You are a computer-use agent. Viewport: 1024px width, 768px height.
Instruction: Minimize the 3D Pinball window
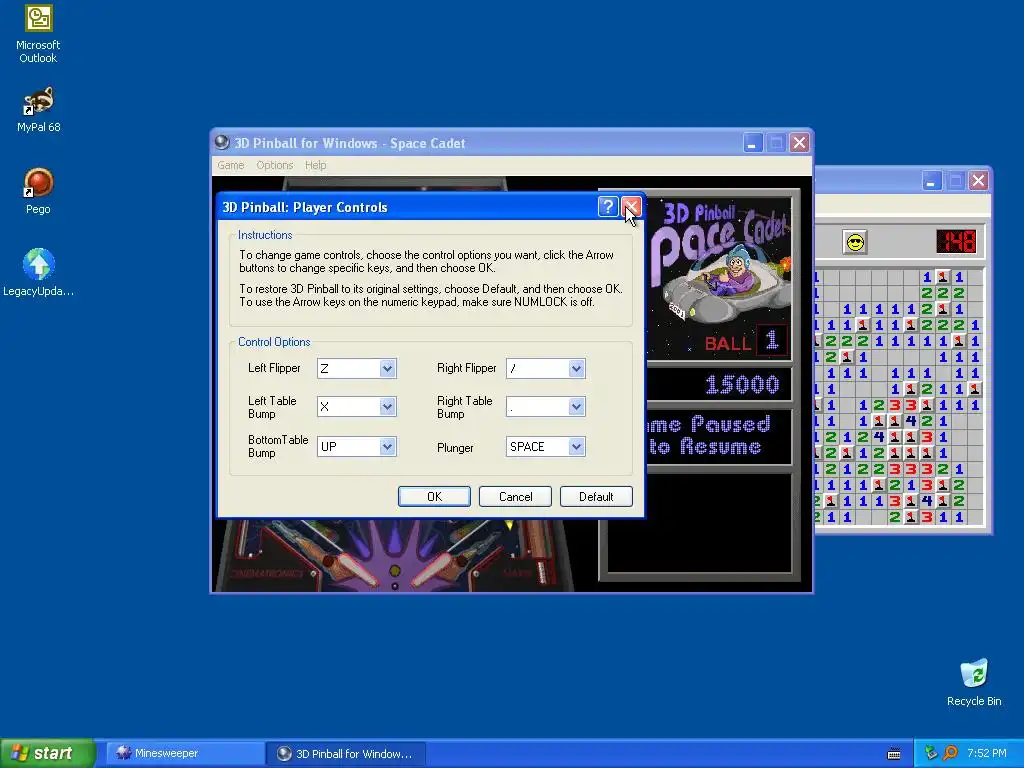pos(752,142)
